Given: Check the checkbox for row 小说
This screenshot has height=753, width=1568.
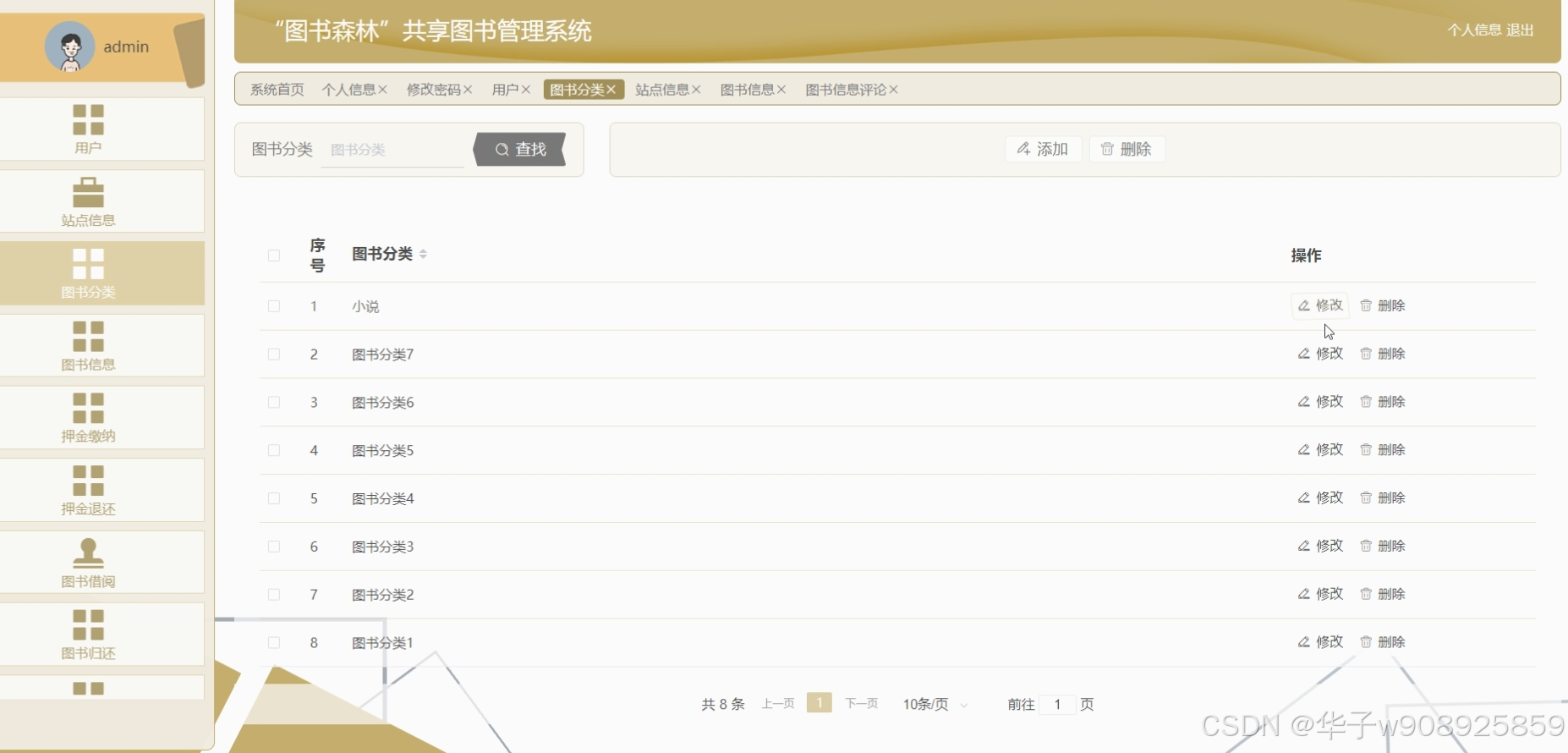Looking at the screenshot, I should (x=274, y=306).
